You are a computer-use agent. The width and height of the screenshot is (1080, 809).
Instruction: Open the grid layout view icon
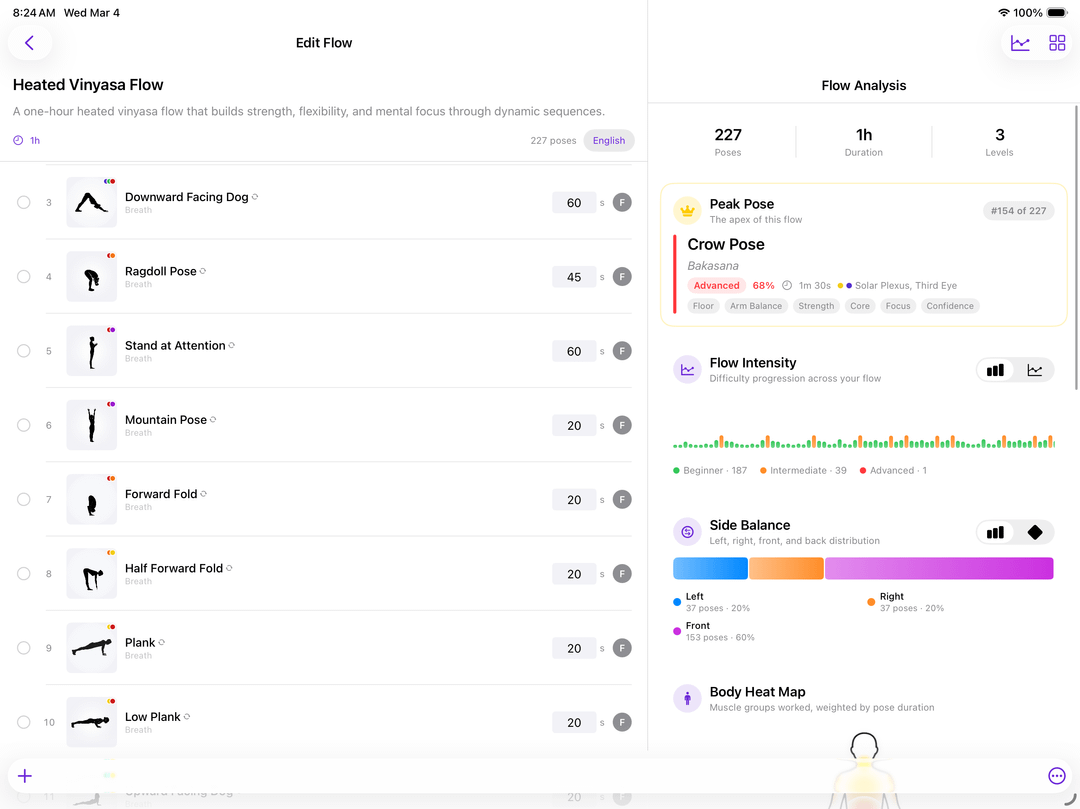coord(1057,43)
